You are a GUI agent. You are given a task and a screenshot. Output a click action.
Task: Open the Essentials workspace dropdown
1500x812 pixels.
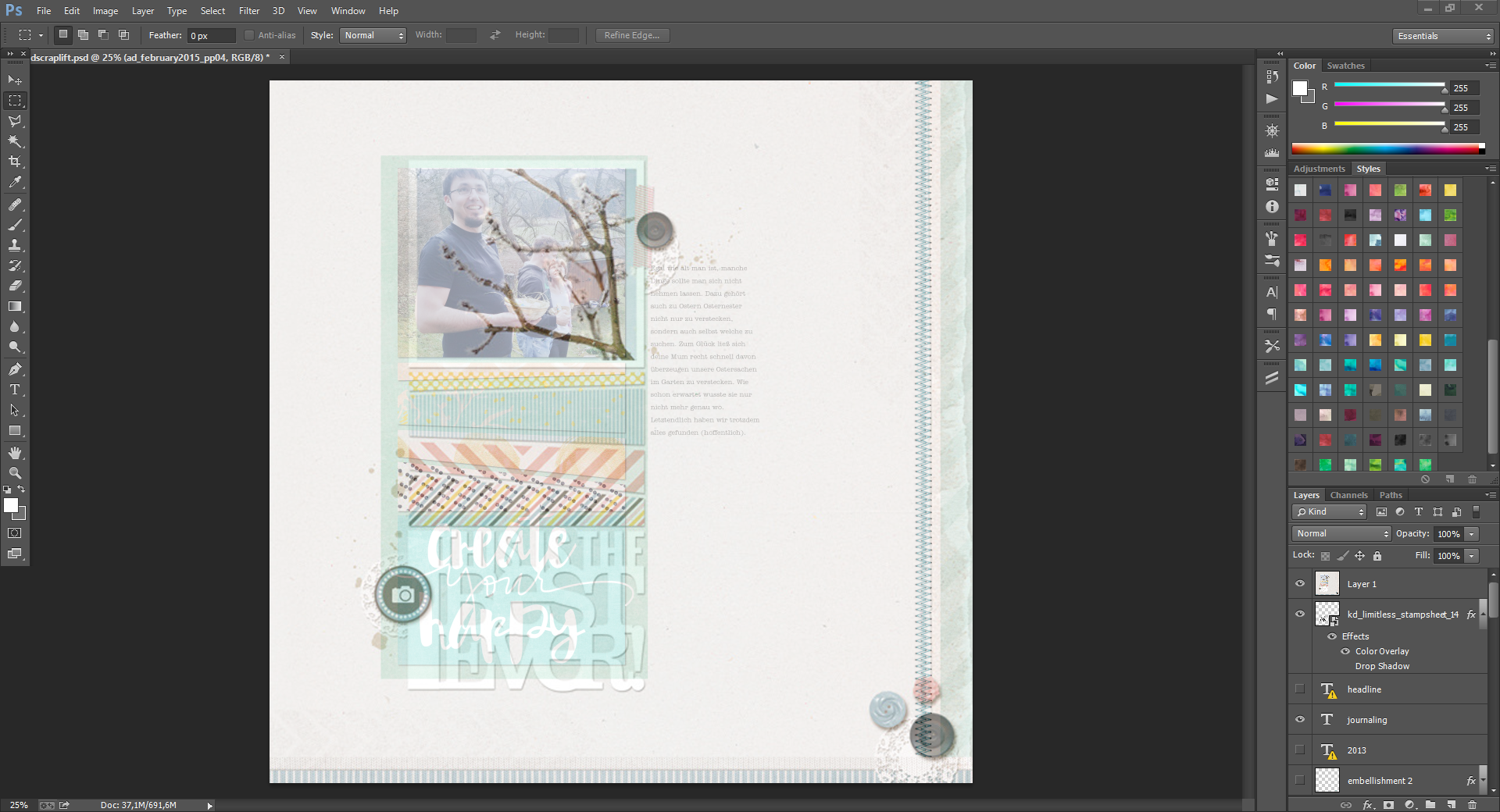pos(1443,36)
